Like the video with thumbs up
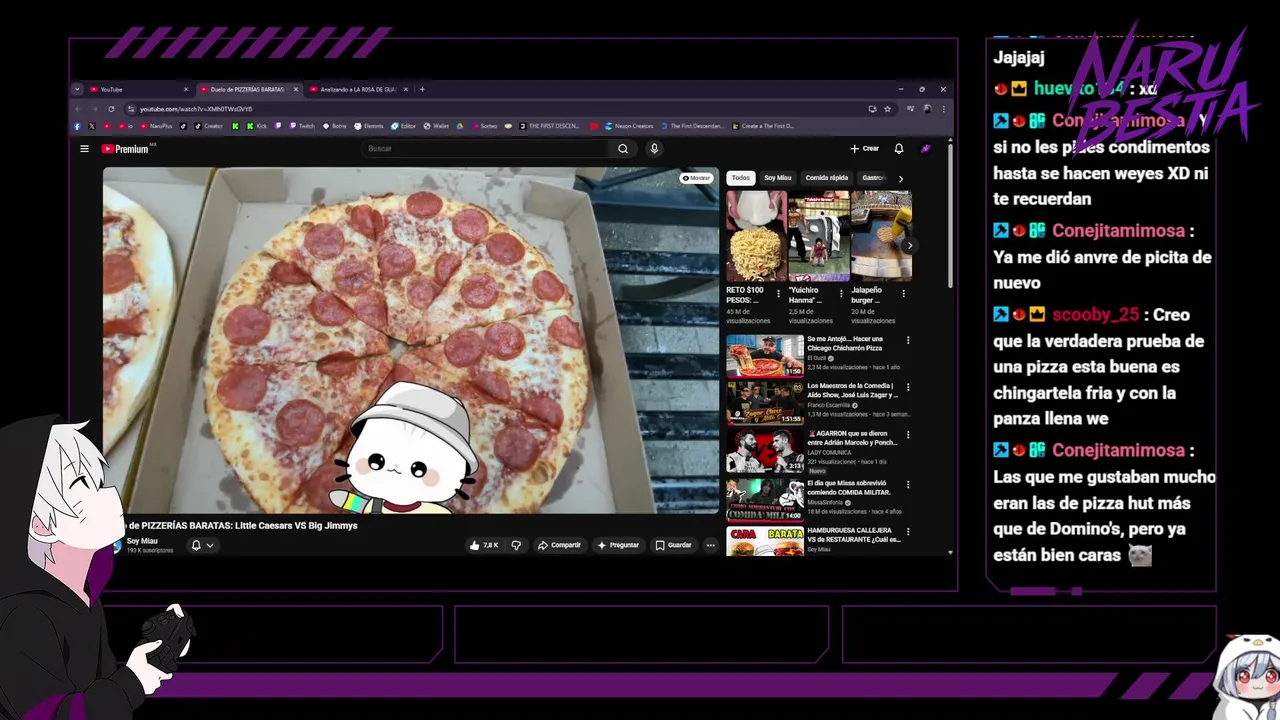Viewport: 1280px width, 720px height. point(484,545)
